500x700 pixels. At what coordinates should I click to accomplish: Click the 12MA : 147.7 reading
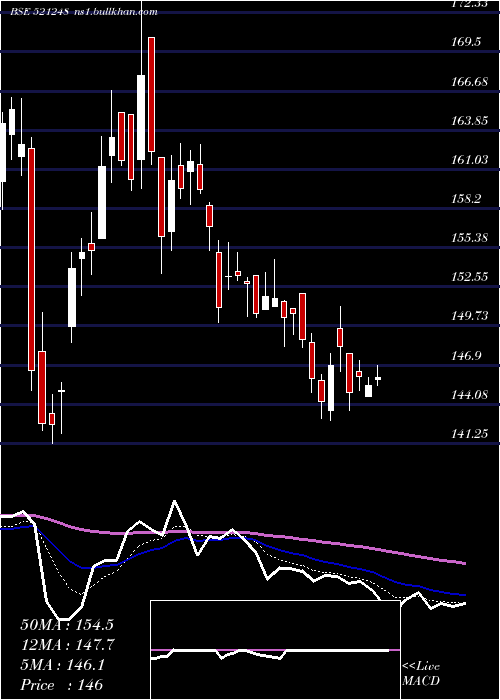[67, 645]
